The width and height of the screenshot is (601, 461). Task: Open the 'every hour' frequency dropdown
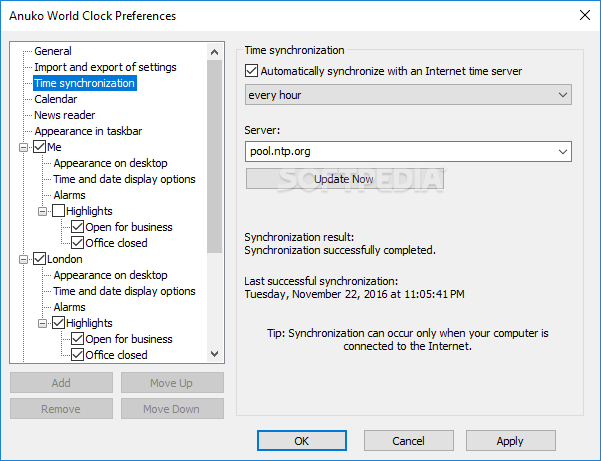408,95
